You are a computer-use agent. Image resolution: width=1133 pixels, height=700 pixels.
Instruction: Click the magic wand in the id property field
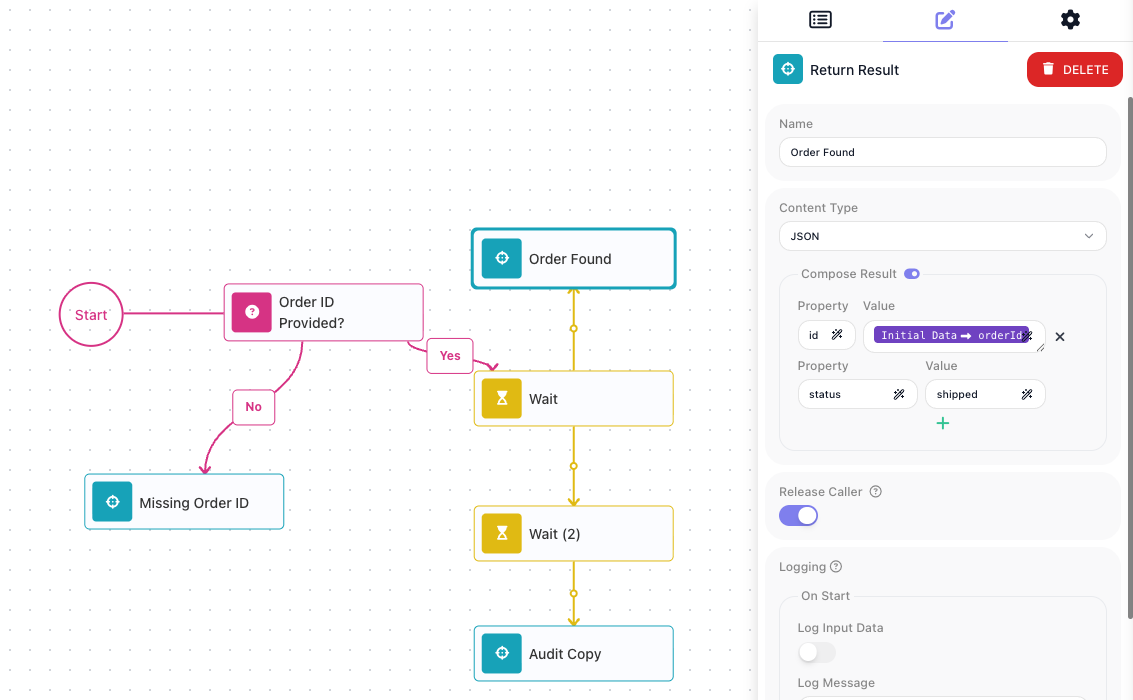click(837, 334)
